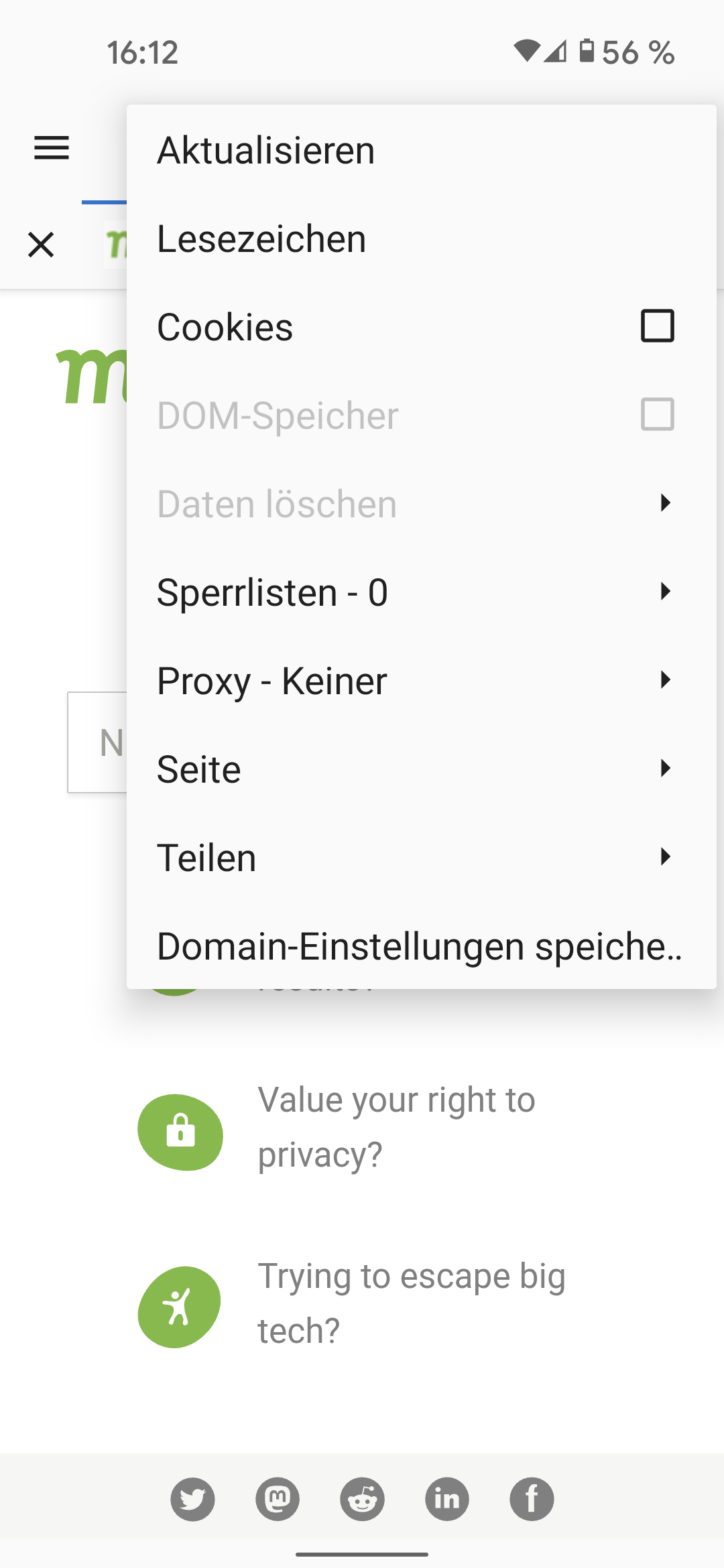
Task: Select Aktualisieren from the menu
Action: [266, 150]
